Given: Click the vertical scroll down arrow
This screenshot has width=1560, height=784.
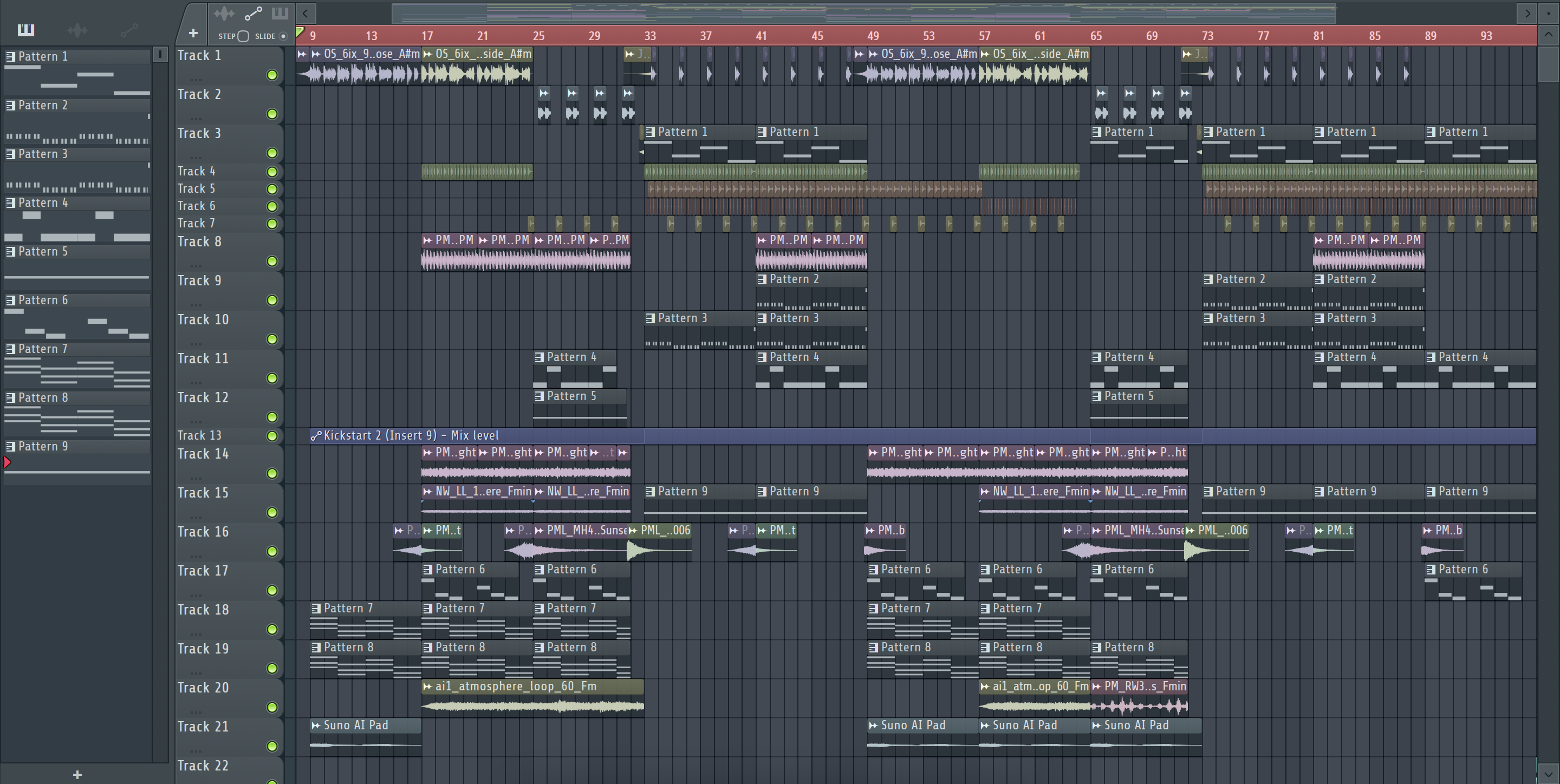Looking at the screenshot, I should pyautogui.click(x=1548, y=773).
